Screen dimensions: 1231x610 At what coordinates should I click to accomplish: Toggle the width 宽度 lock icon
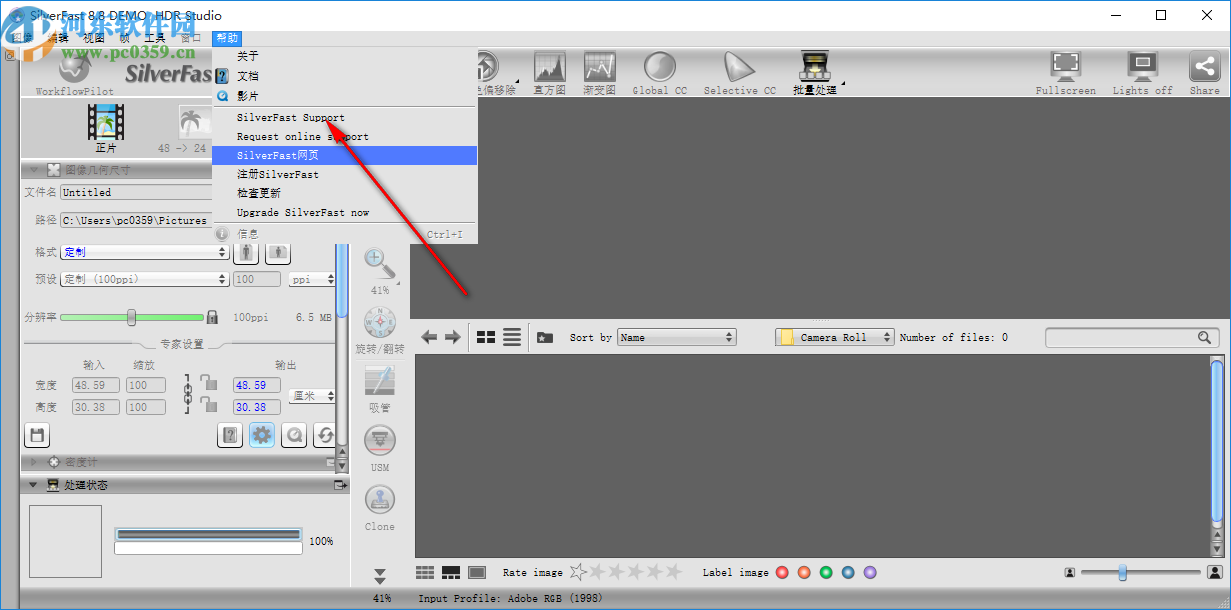pos(208,382)
